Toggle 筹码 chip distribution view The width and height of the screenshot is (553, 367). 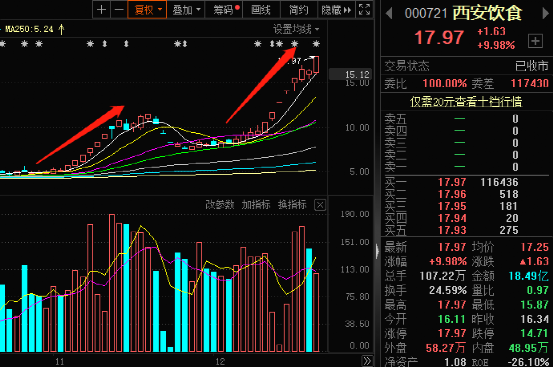click(x=226, y=10)
